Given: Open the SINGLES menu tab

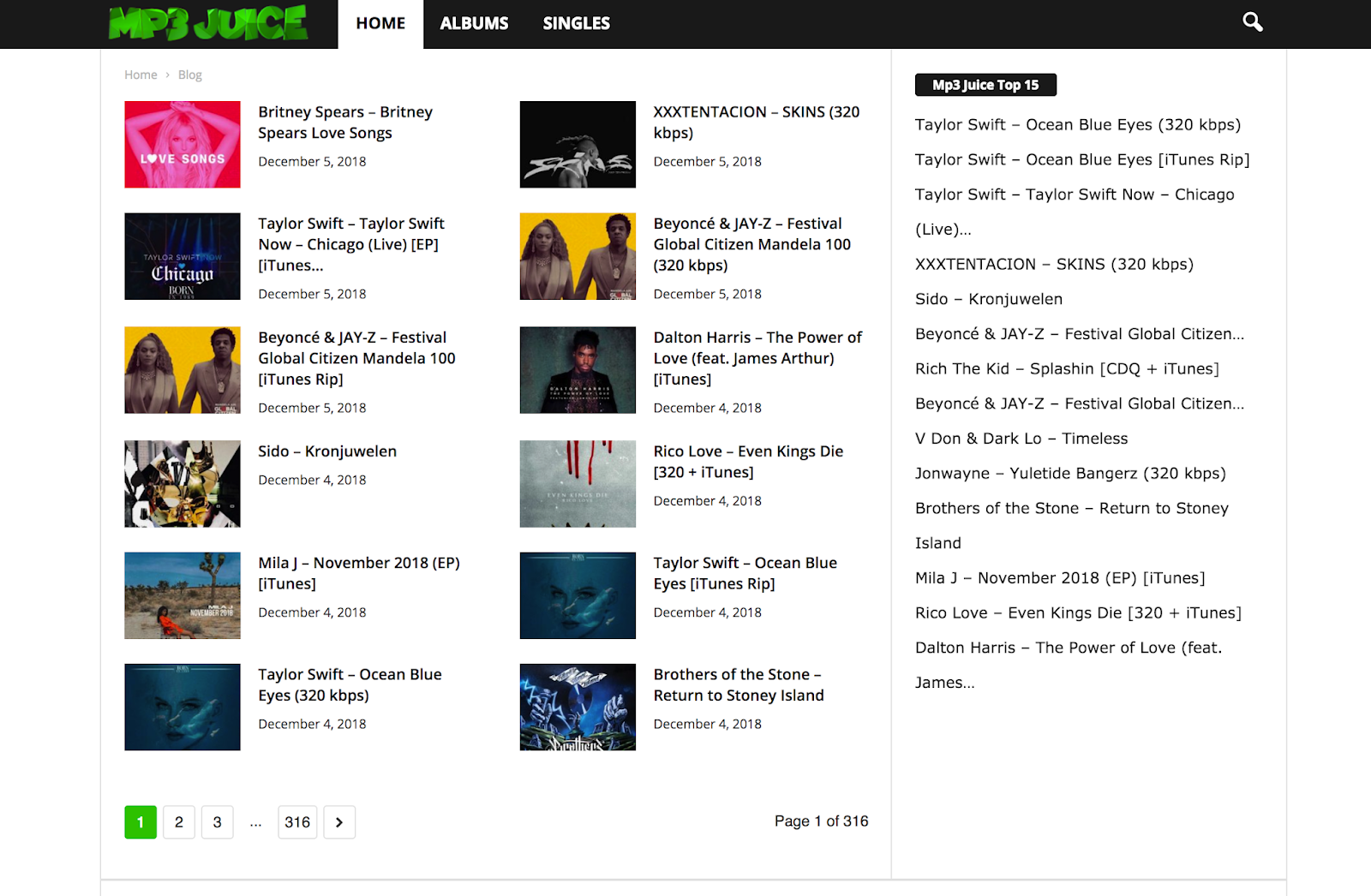Looking at the screenshot, I should tap(576, 23).
